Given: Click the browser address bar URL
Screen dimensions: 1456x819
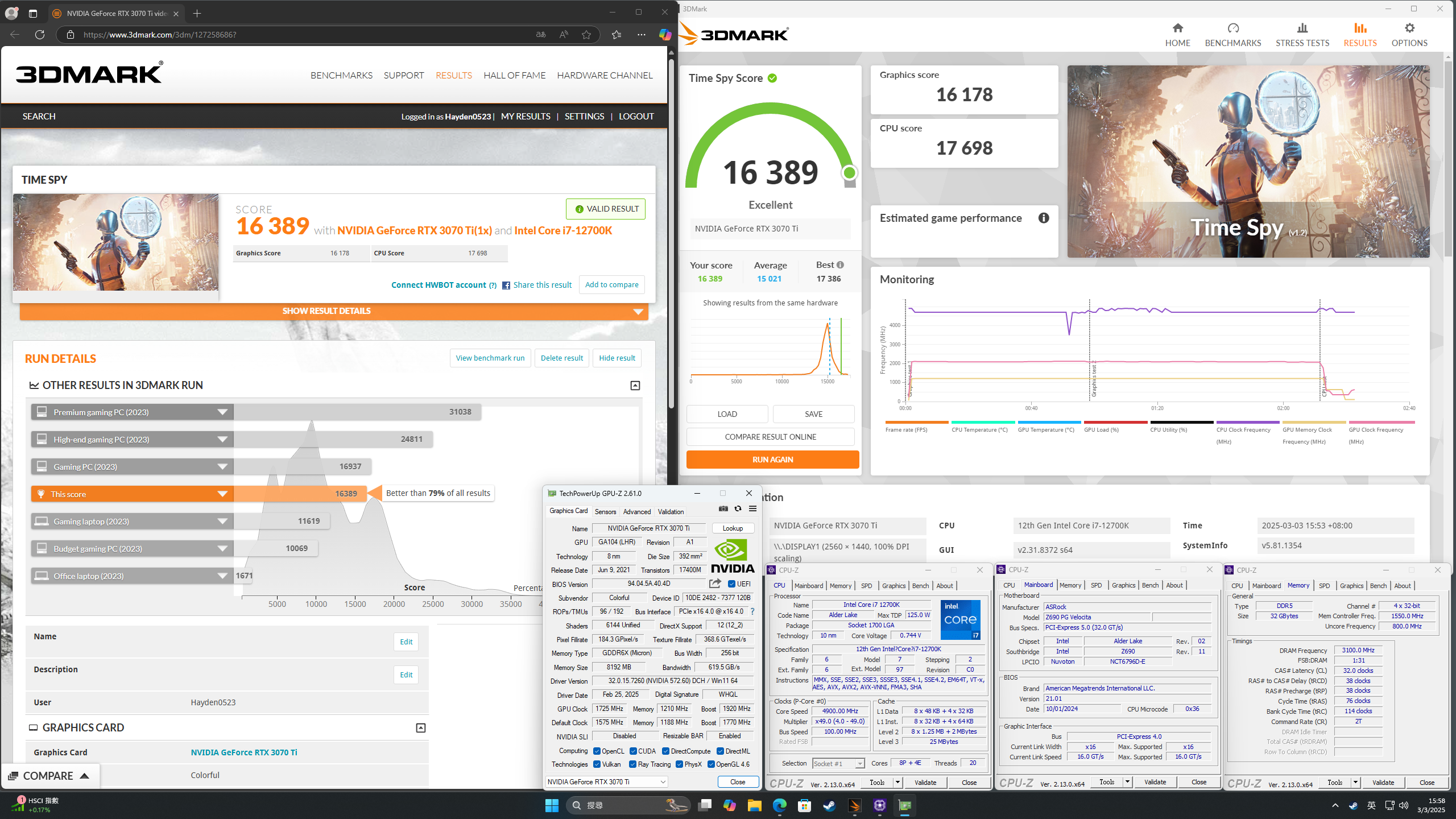Looking at the screenshot, I should point(160,35).
